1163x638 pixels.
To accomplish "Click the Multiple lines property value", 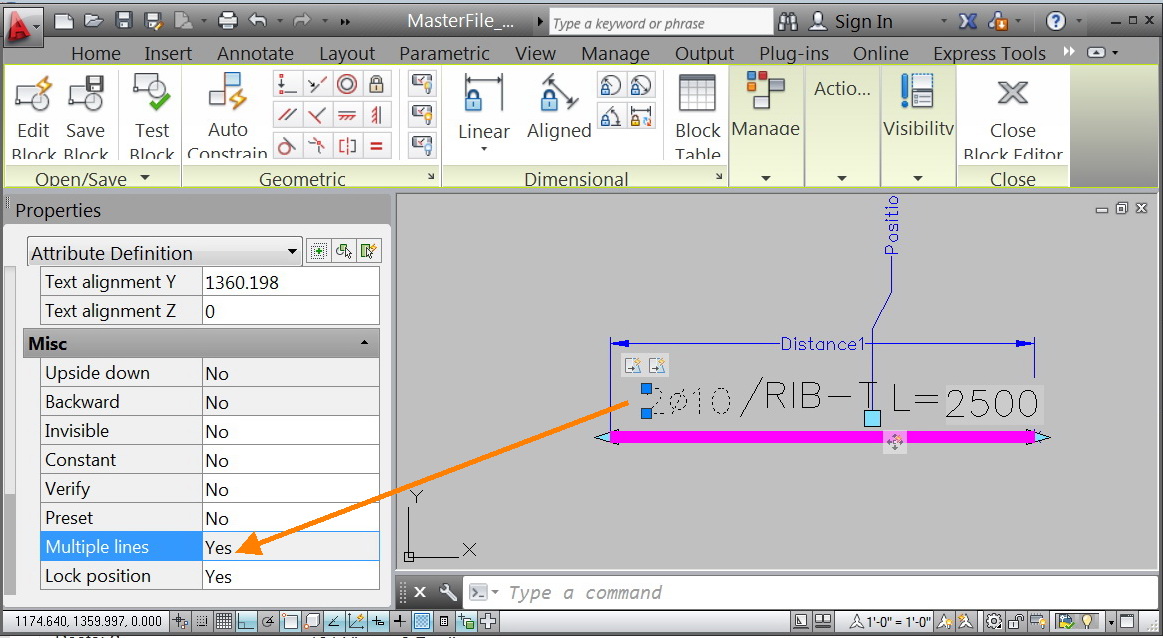I will click(x=290, y=547).
